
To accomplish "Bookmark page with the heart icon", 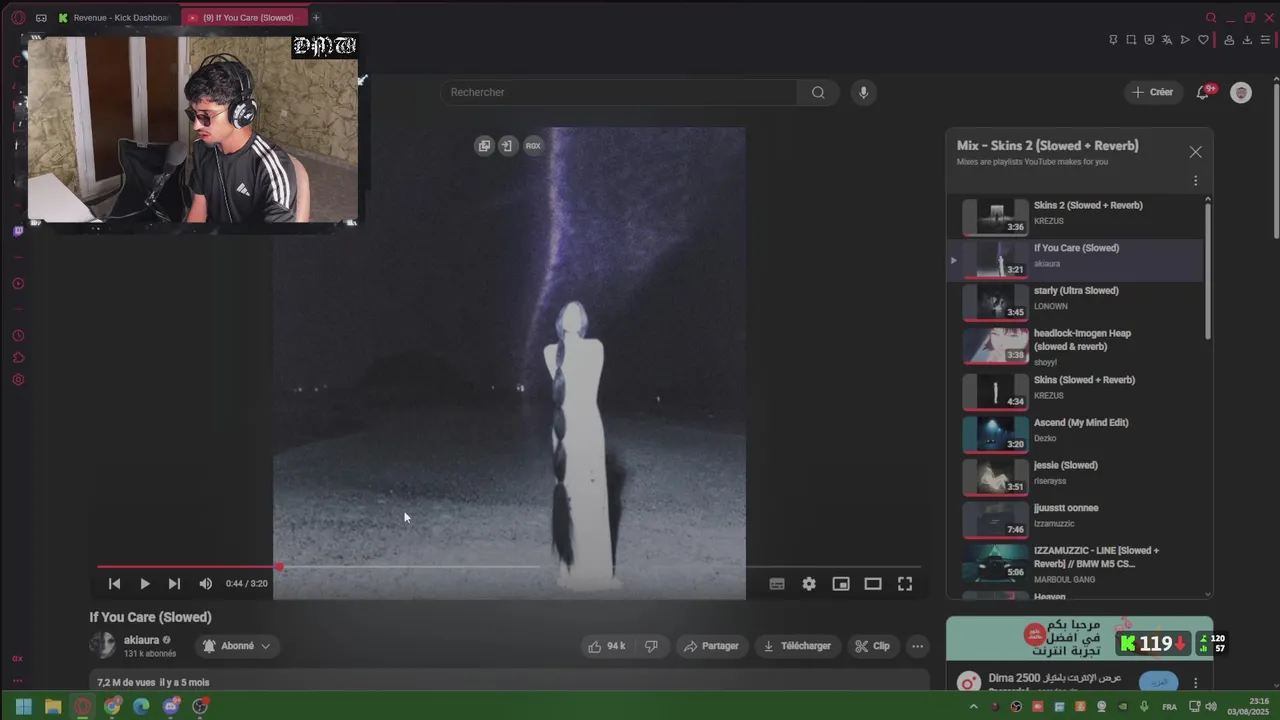I will [1203, 40].
